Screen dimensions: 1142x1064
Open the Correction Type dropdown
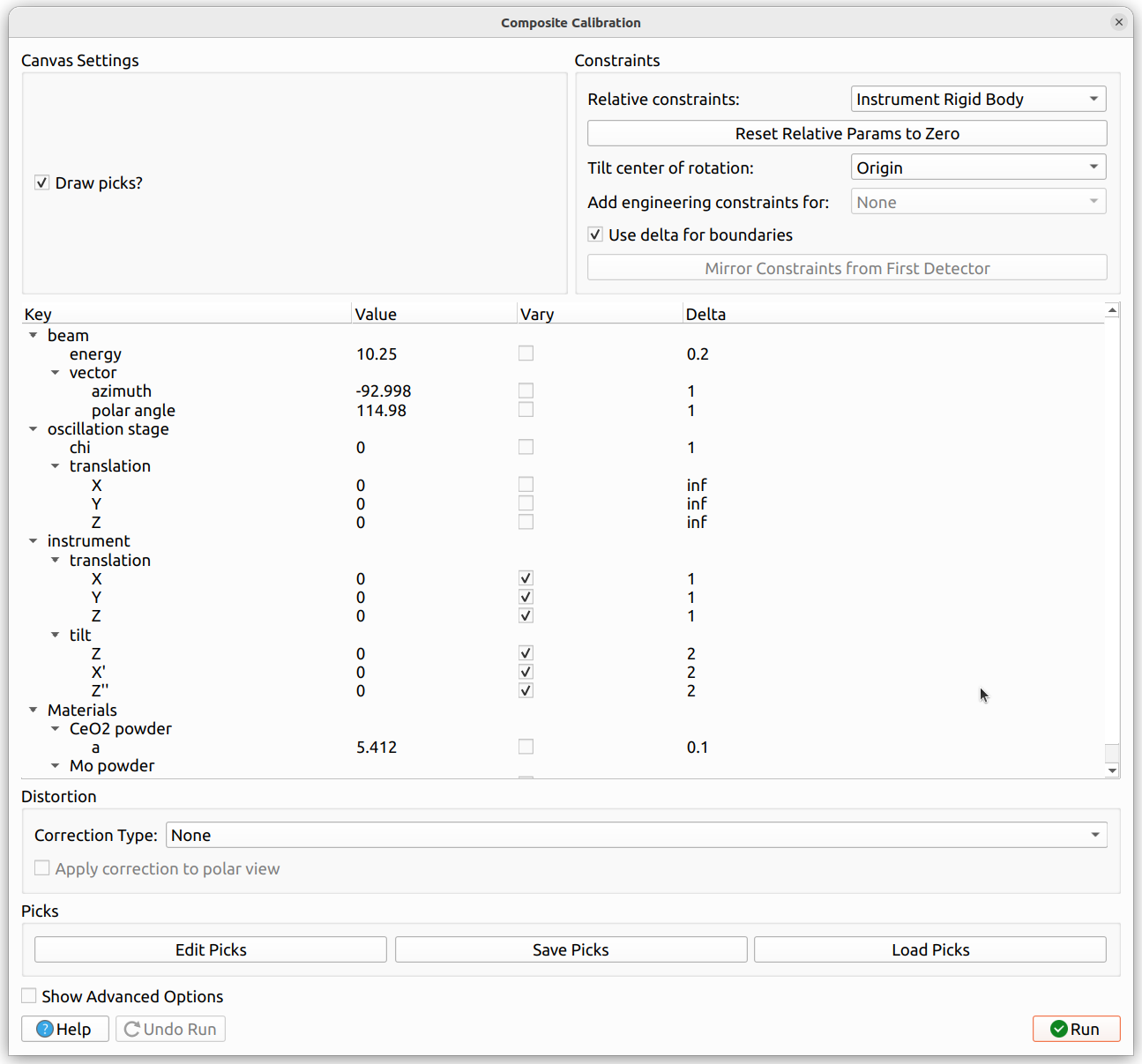(x=636, y=835)
